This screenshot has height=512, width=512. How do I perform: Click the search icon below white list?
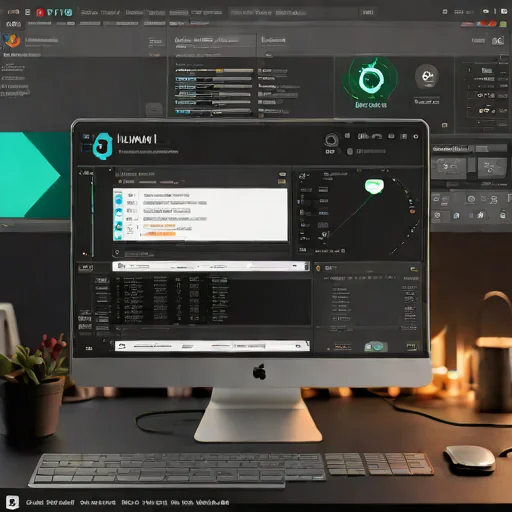(x=117, y=252)
